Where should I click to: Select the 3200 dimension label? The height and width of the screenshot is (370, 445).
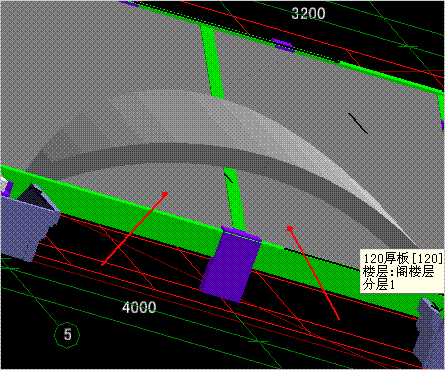tap(308, 13)
